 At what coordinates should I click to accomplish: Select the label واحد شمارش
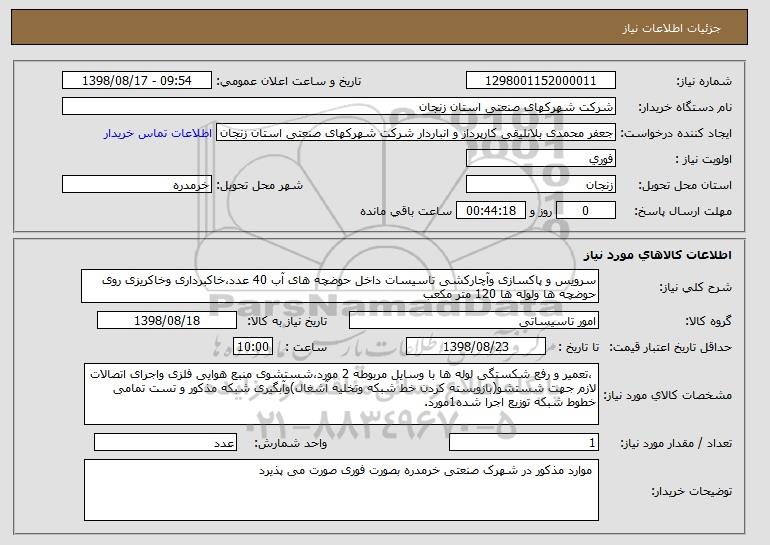click(291, 443)
